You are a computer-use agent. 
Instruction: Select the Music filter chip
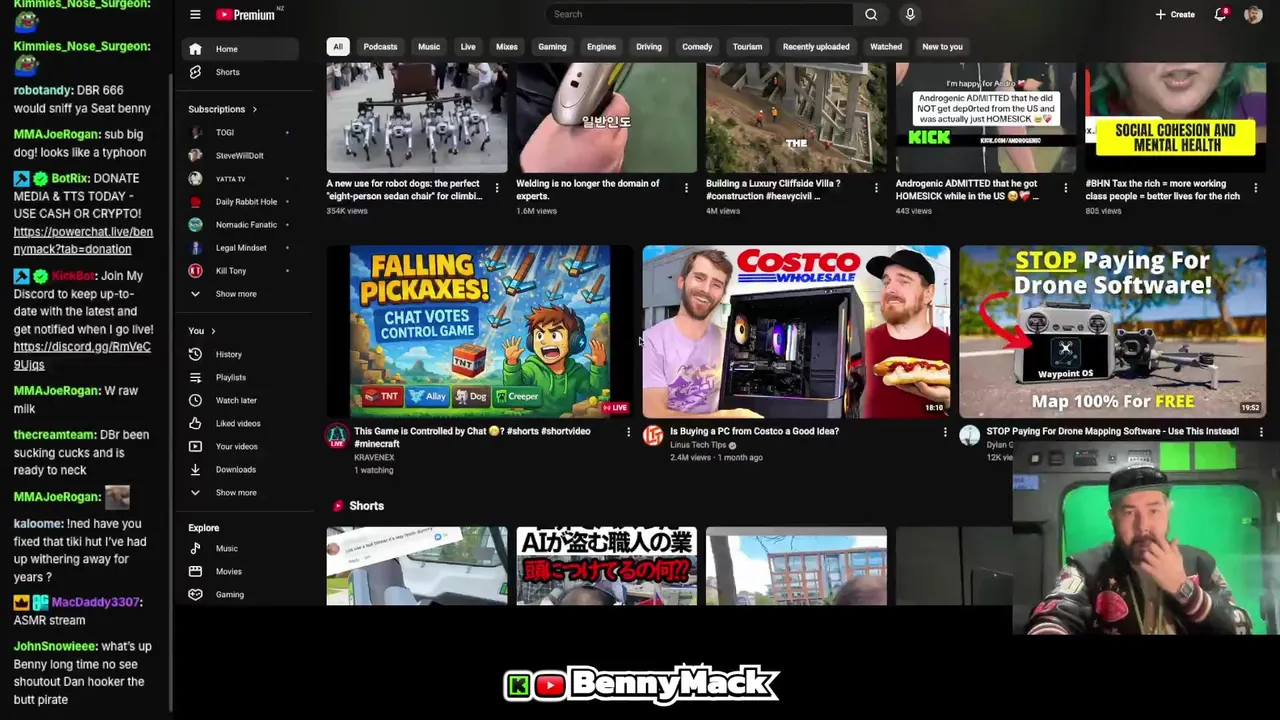click(429, 47)
